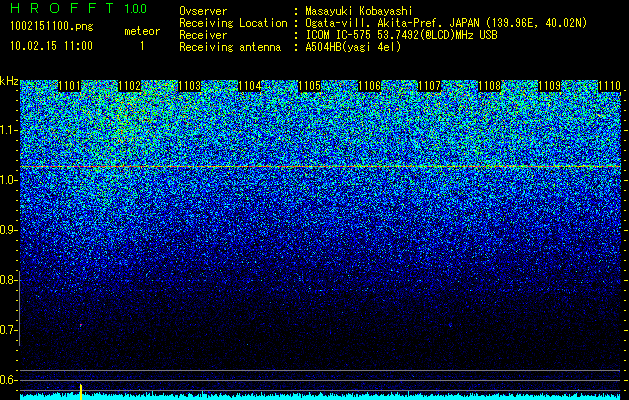Click the 0.6 frequency axis label
Viewport: 629px width, 400px height.
8,380
